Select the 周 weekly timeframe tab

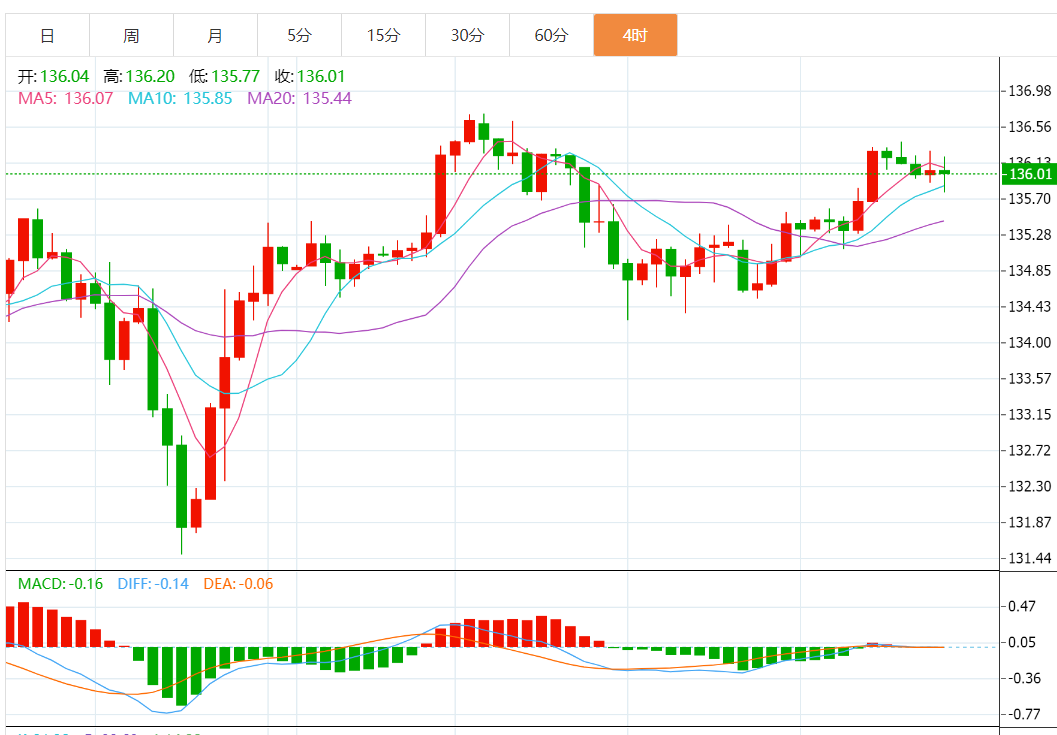click(131, 36)
